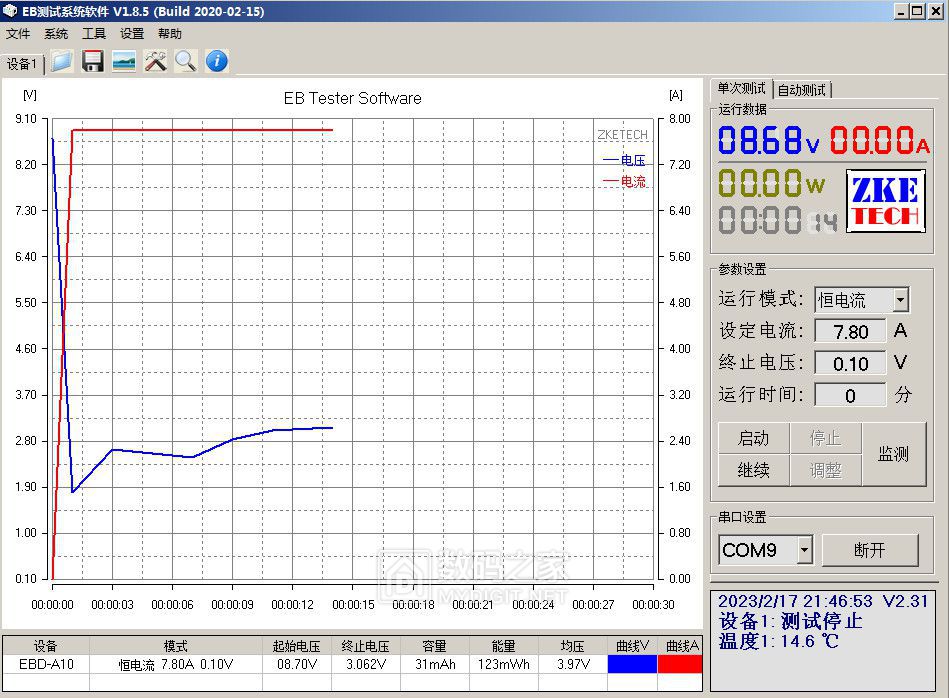949x698 pixels.
Task: Edit the 设定电流 value field
Action: click(x=850, y=331)
